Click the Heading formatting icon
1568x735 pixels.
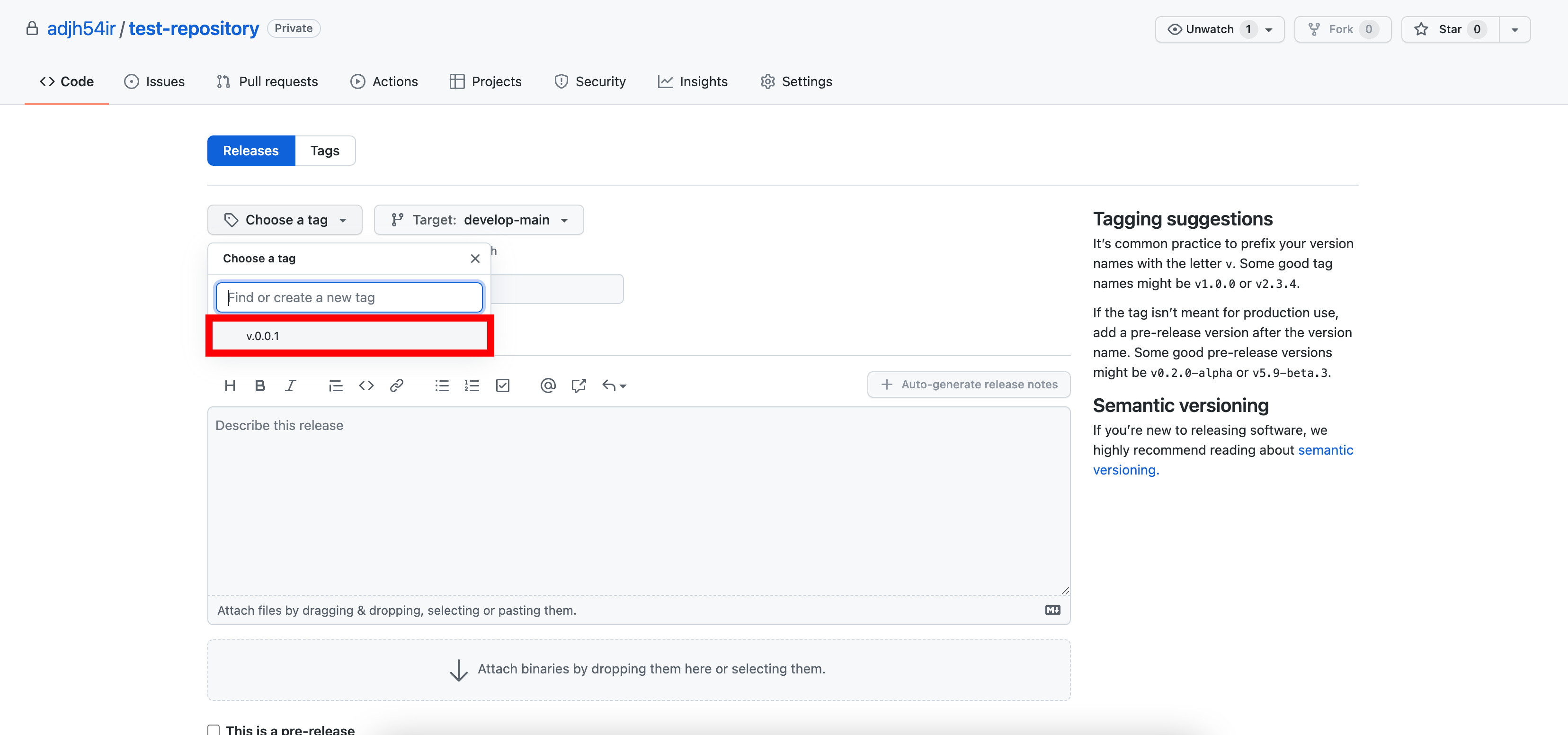point(230,385)
